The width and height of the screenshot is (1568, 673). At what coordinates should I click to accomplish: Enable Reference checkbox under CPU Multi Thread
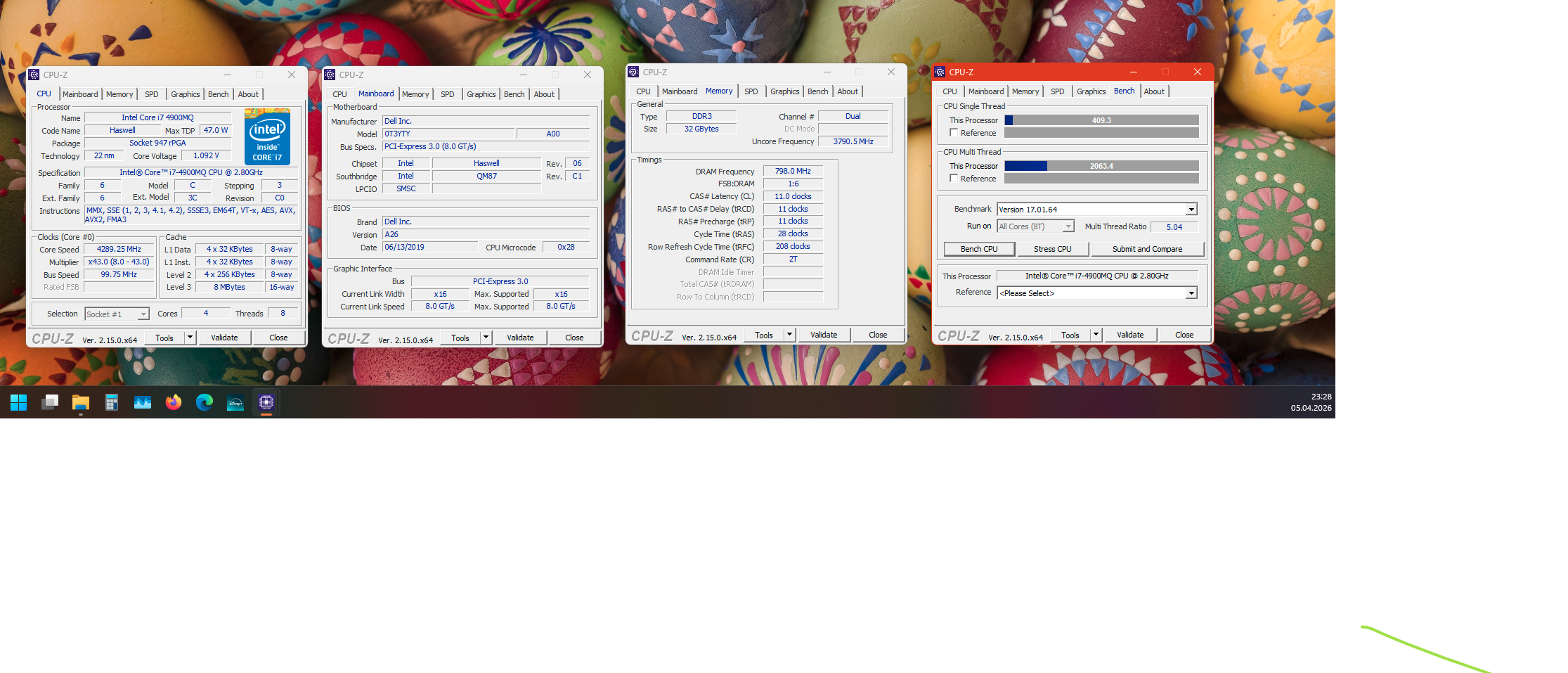point(954,179)
